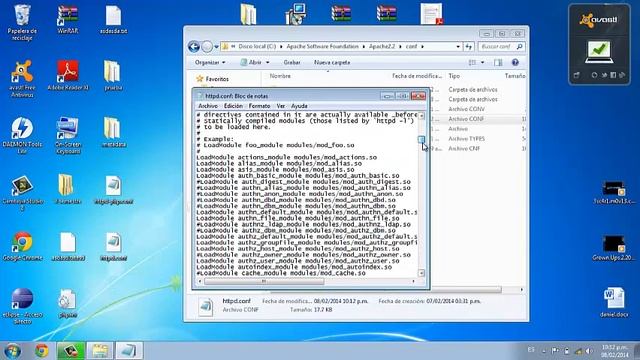Select the DAEMON Tools Lite desktop icon
This screenshot has width=640, height=360.
[x=22, y=135]
